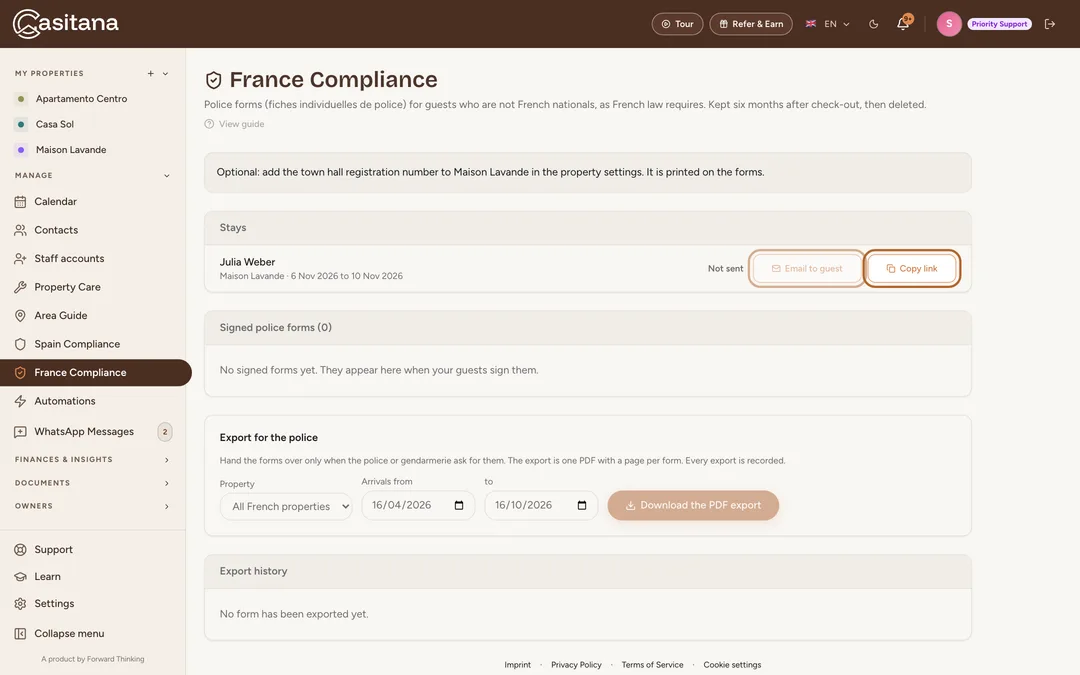Open Learn graduation cap icon
Screen dimensions: 1080x675
(20, 577)
